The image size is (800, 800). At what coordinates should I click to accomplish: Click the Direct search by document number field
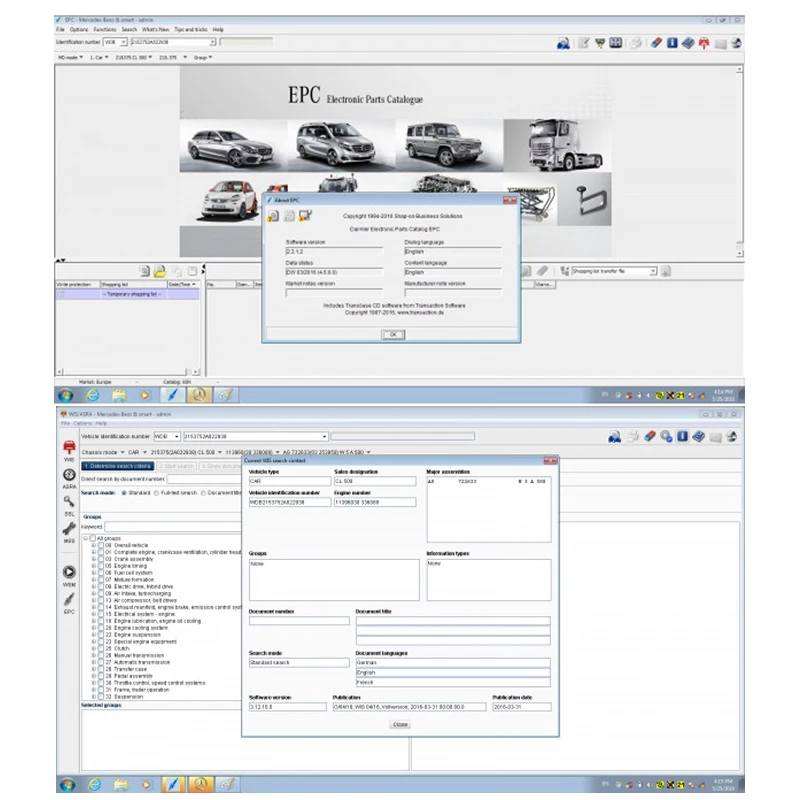(204, 479)
